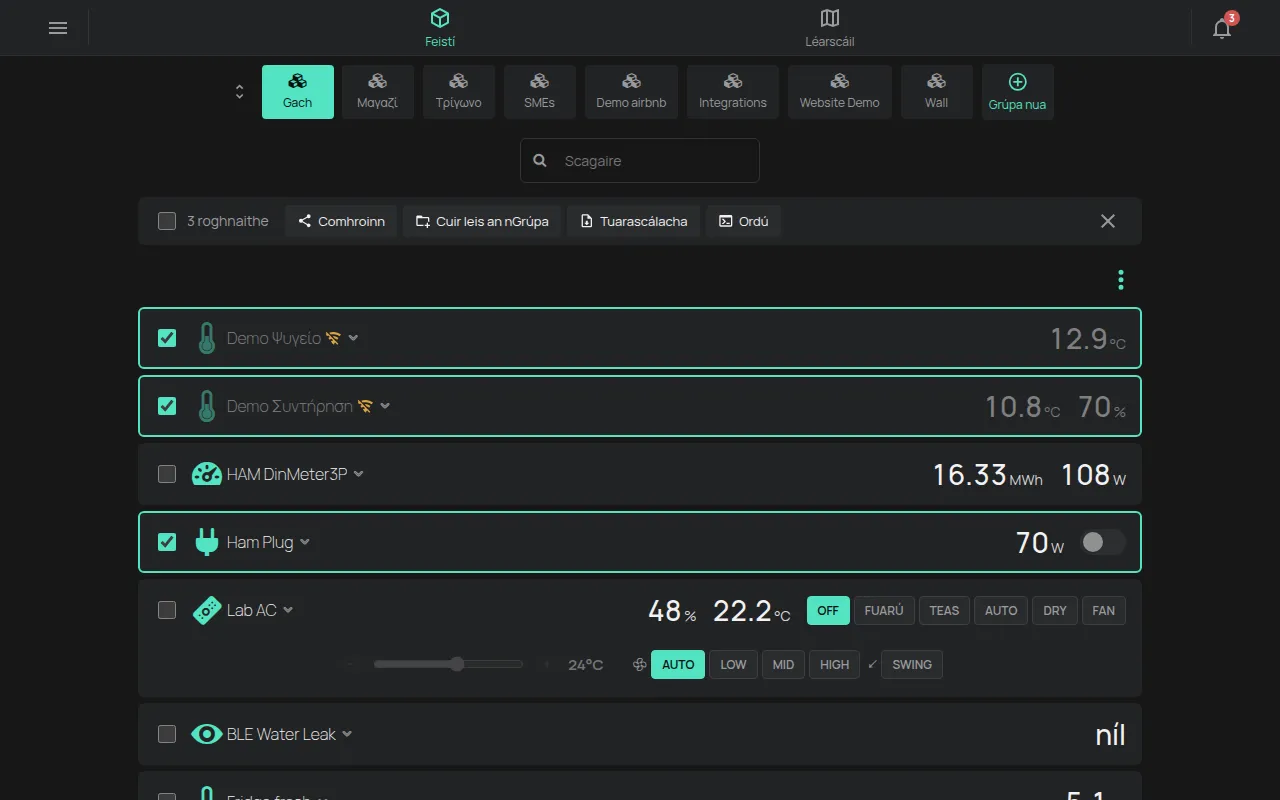The height and width of the screenshot is (800, 1280).
Task: Open the notifications bell icon
Action: point(1222,28)
